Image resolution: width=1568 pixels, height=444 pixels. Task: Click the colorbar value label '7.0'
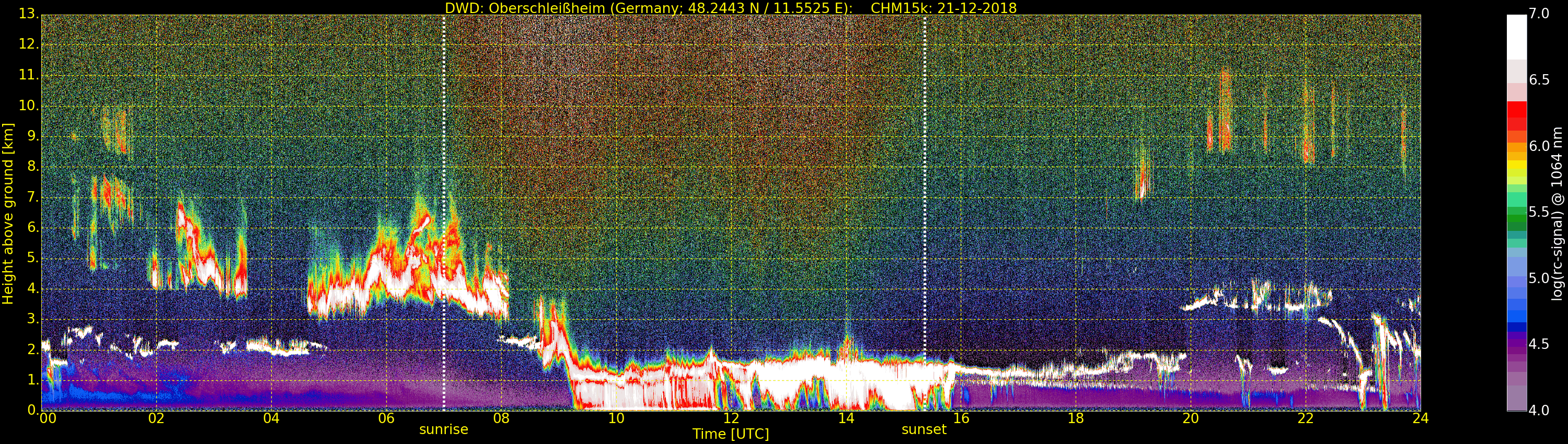[1539, 14]
